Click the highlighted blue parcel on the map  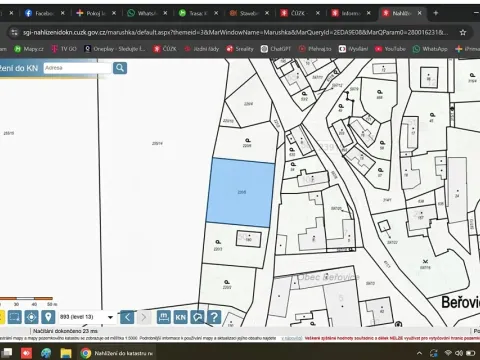241,193
